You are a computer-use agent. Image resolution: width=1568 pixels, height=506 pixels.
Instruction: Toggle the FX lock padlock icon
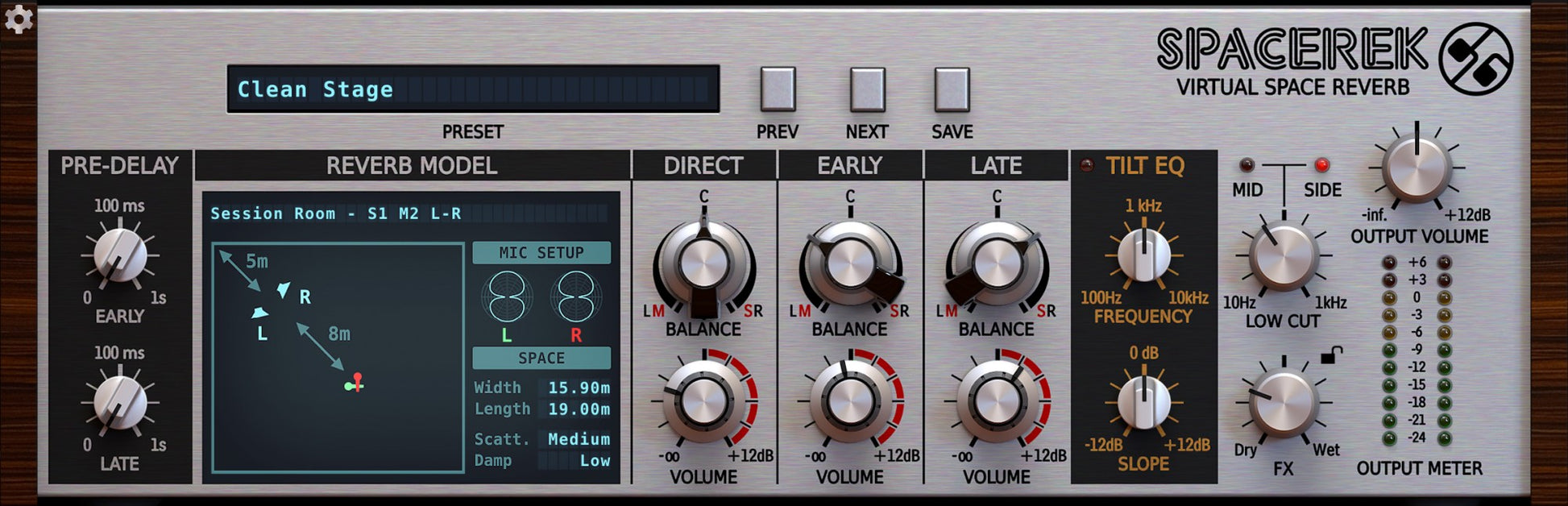coord(1331,355)
